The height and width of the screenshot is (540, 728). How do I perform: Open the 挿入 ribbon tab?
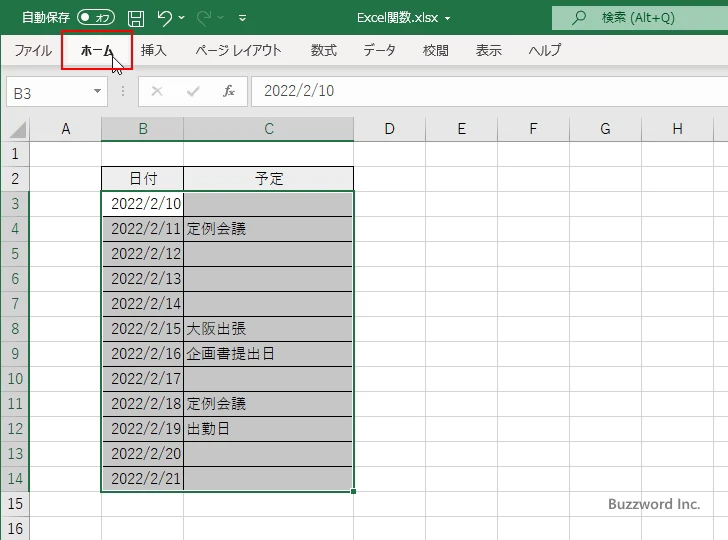click(x=154, y=50)
